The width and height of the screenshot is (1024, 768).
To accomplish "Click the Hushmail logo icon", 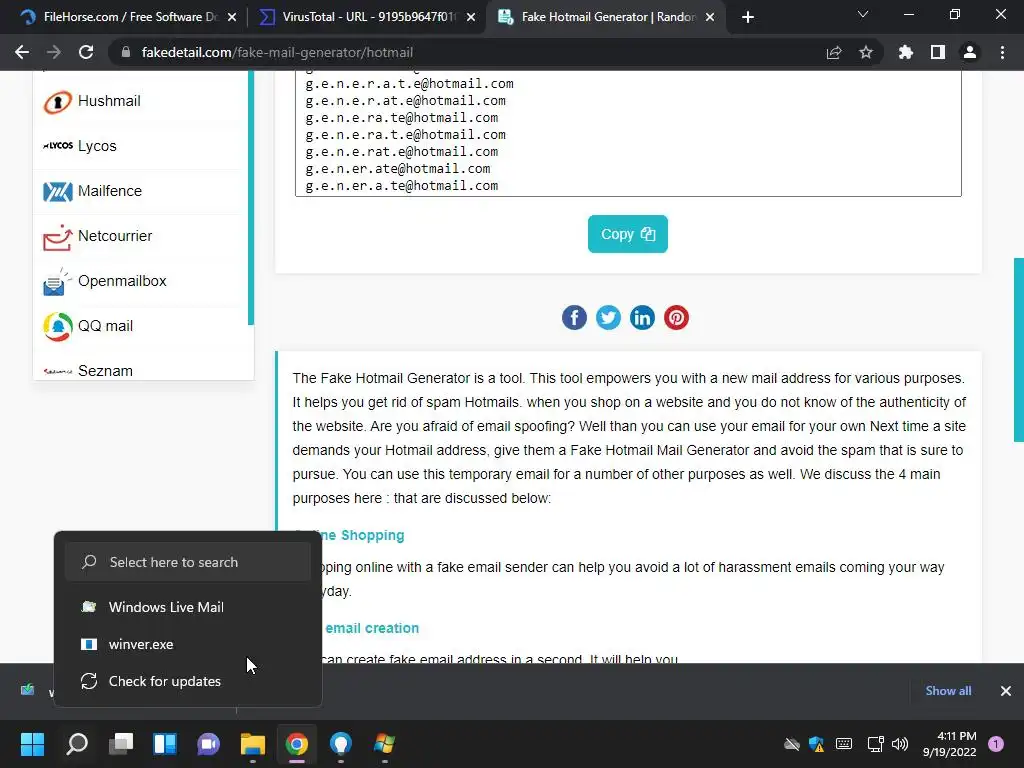I will pyautogui.click(x=57, y=102).
